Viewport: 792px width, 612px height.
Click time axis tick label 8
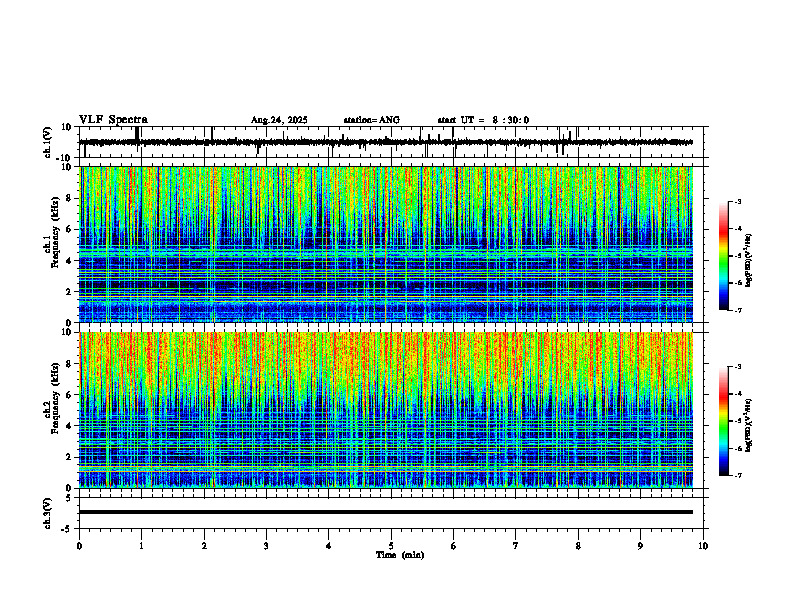pyautogui.click(x=578, y=546)
